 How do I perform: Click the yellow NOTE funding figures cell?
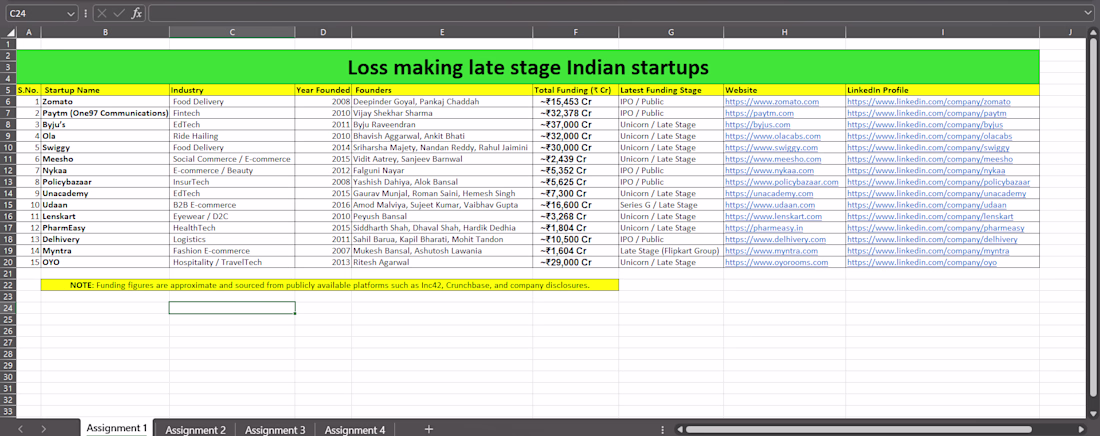tap(330, 285)
